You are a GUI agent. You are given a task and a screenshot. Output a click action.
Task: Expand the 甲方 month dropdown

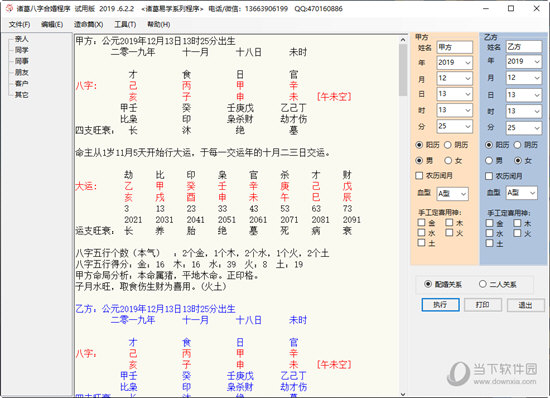coord(468,79)
